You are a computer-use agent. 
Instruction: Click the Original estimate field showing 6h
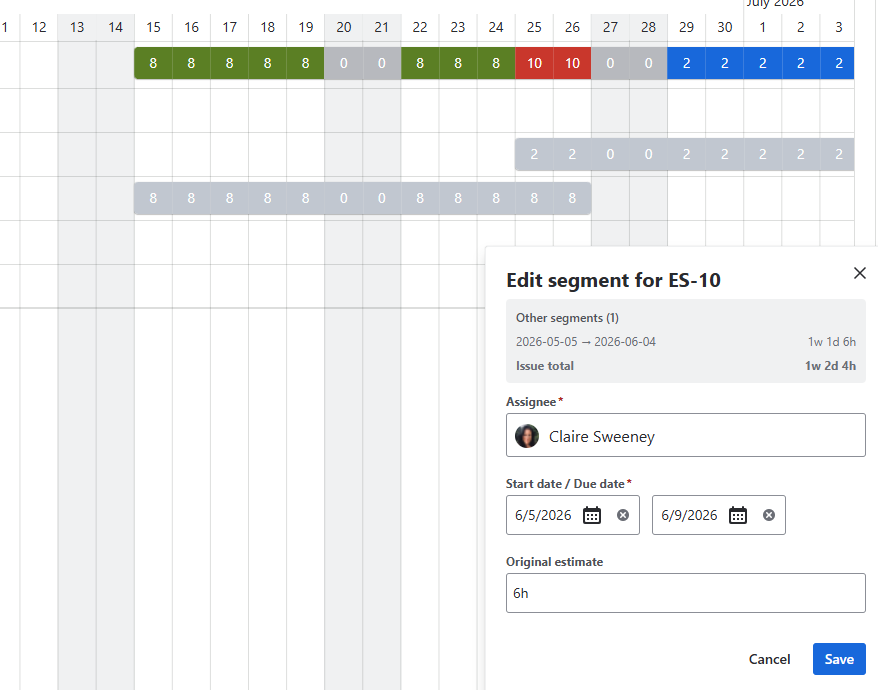685,593
